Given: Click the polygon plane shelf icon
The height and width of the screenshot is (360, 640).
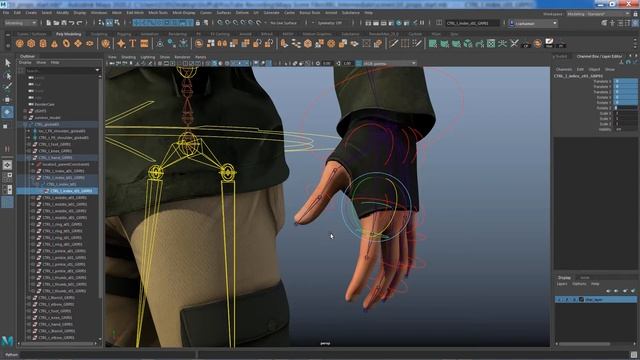Looking at the screenshot, I should tap(78, 43).
